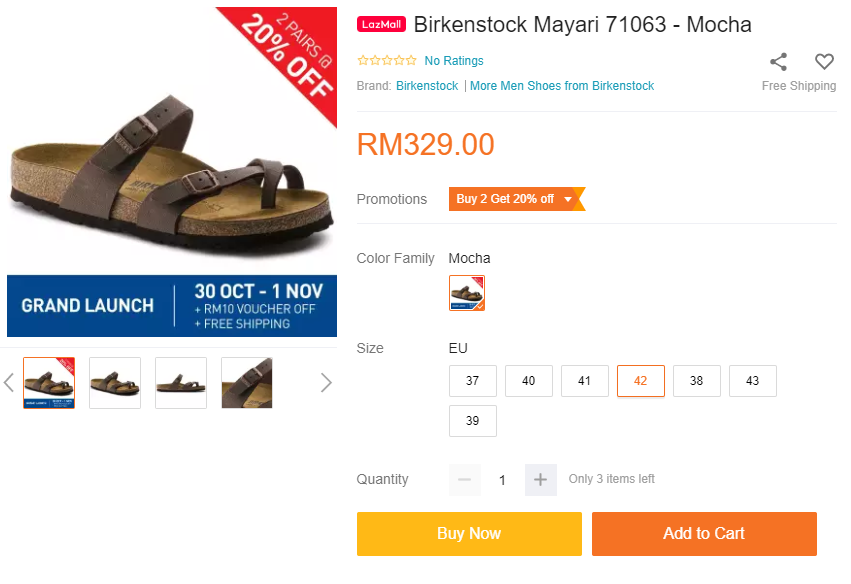Pick size 39 option

(x=473, y=421)
